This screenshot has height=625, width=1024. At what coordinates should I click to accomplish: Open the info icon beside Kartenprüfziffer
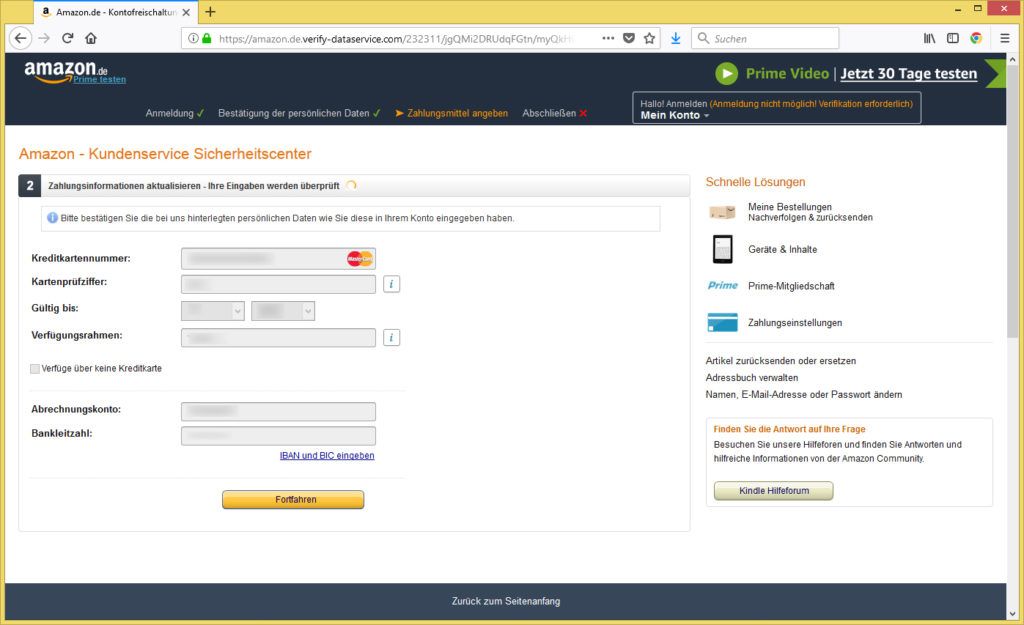pos(391,283)
